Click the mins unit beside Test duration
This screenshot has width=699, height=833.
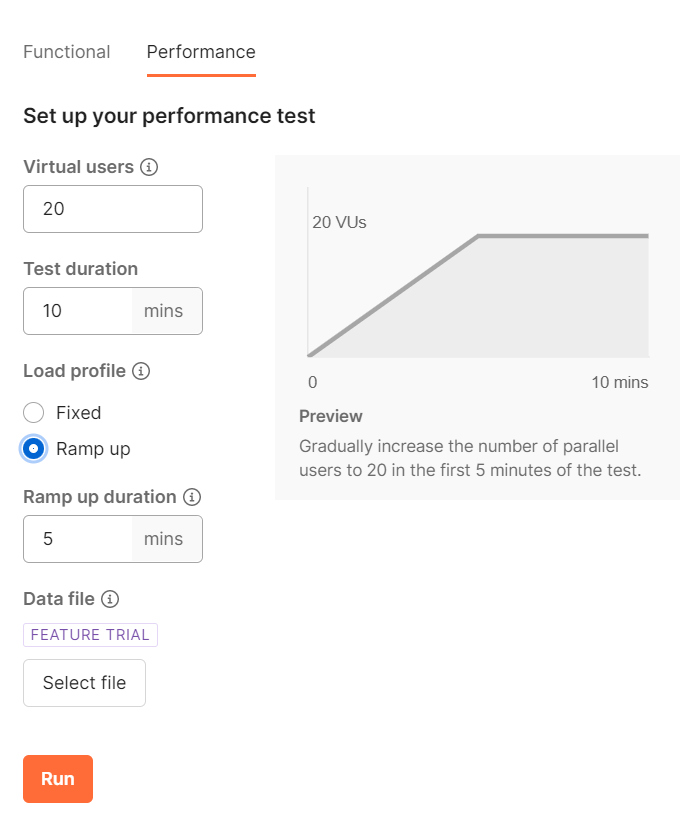click(x=164, y=311)
